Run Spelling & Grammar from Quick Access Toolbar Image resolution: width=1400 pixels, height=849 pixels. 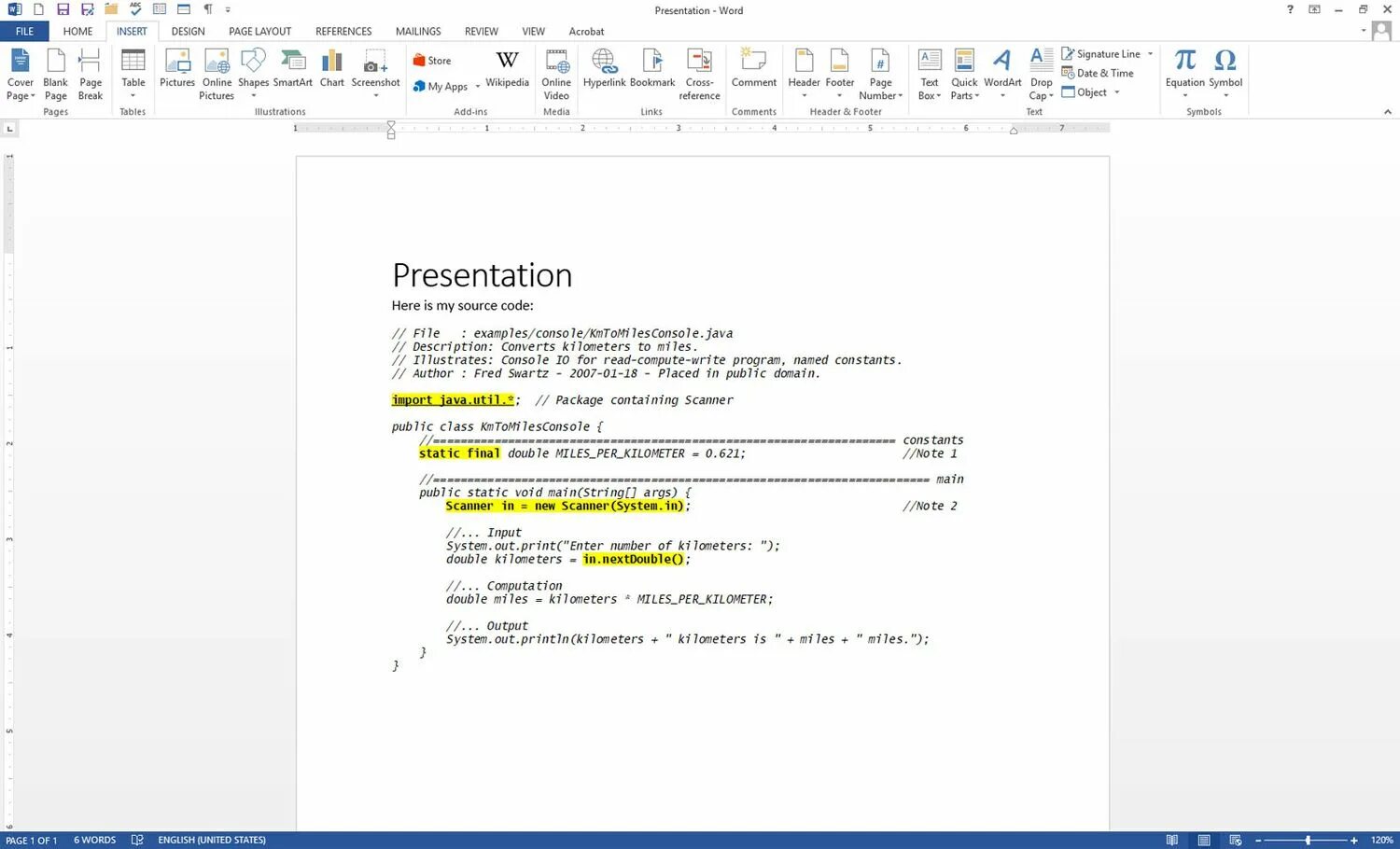point(135,9)
